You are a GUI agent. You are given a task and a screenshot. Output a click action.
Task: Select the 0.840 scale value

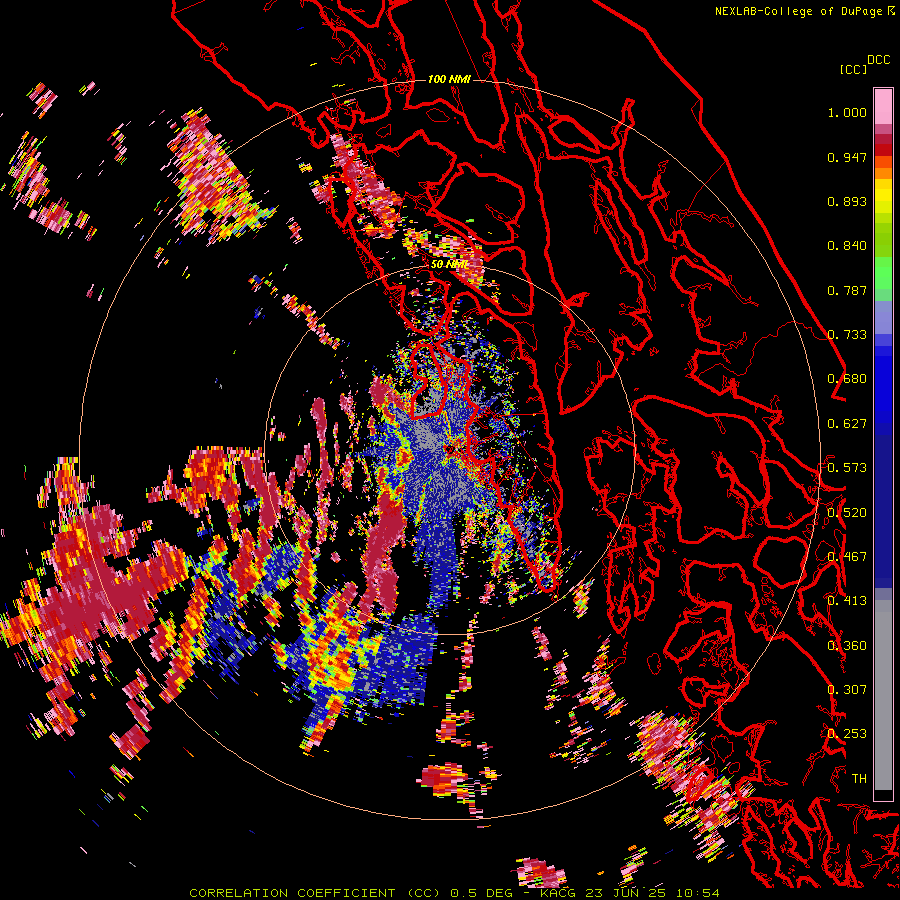(847, 246)
